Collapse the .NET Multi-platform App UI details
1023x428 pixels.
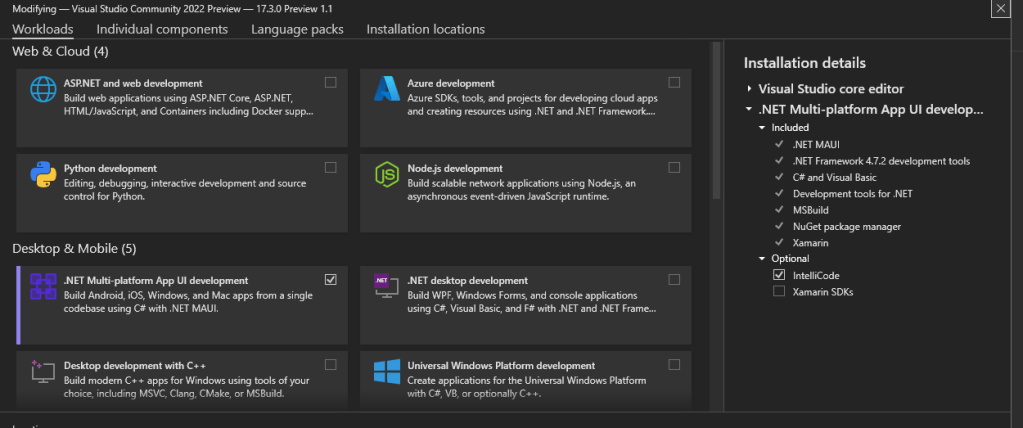pos(749,109)
